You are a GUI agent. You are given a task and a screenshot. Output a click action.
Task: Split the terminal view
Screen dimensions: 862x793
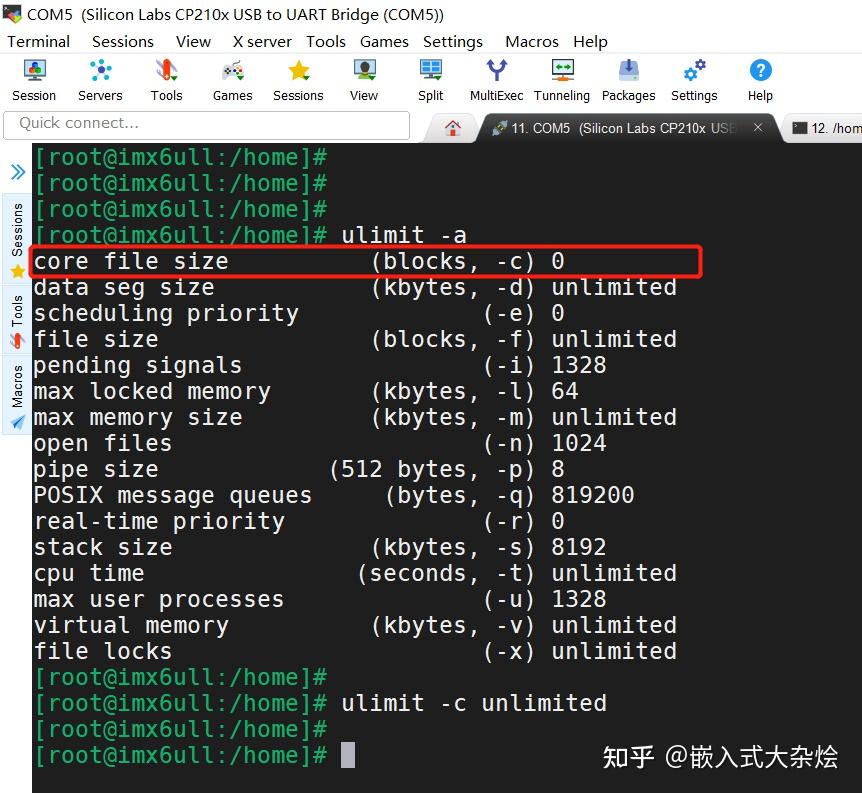coord(430,78)
